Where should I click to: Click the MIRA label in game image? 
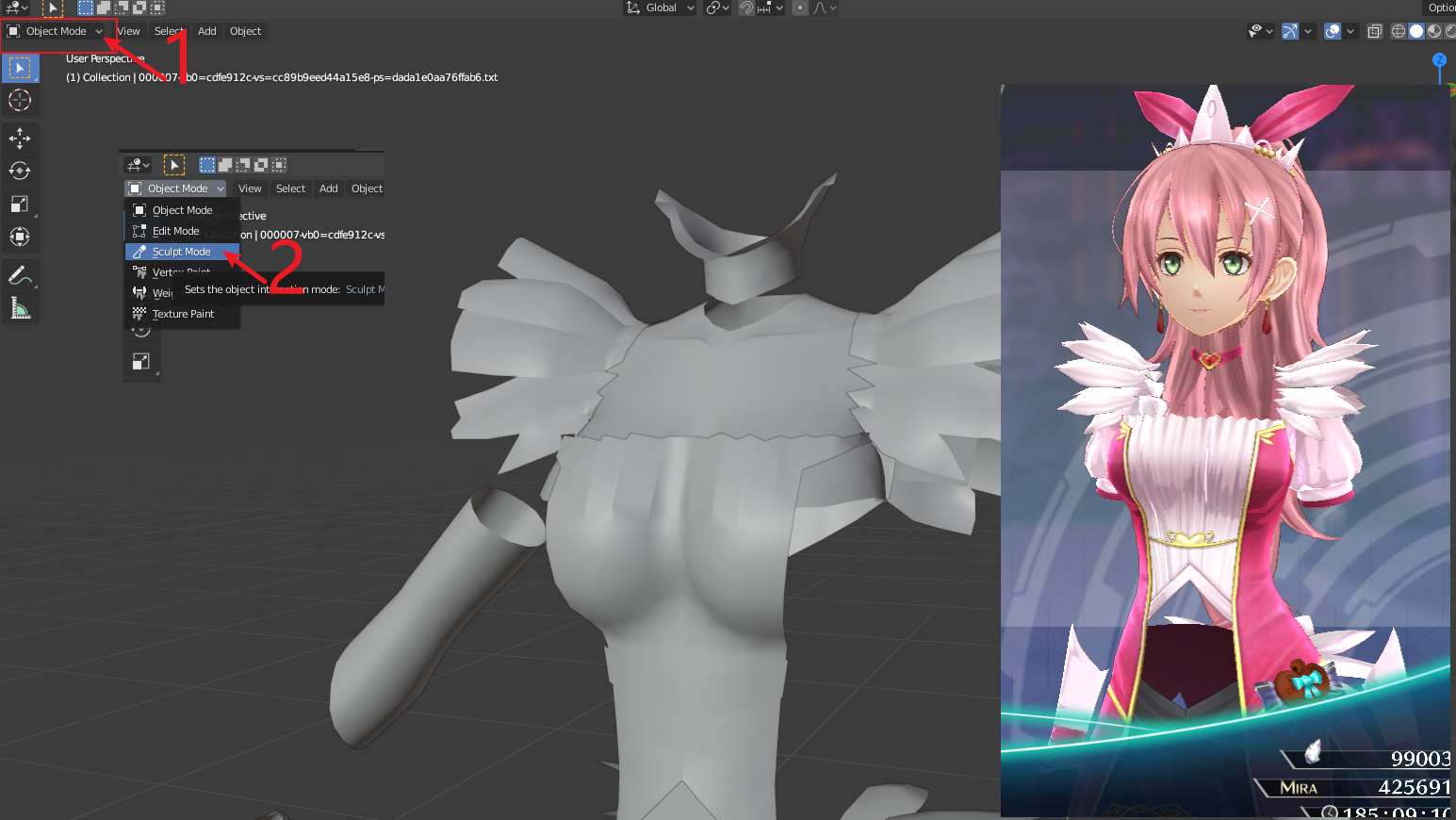point(1299,788)
